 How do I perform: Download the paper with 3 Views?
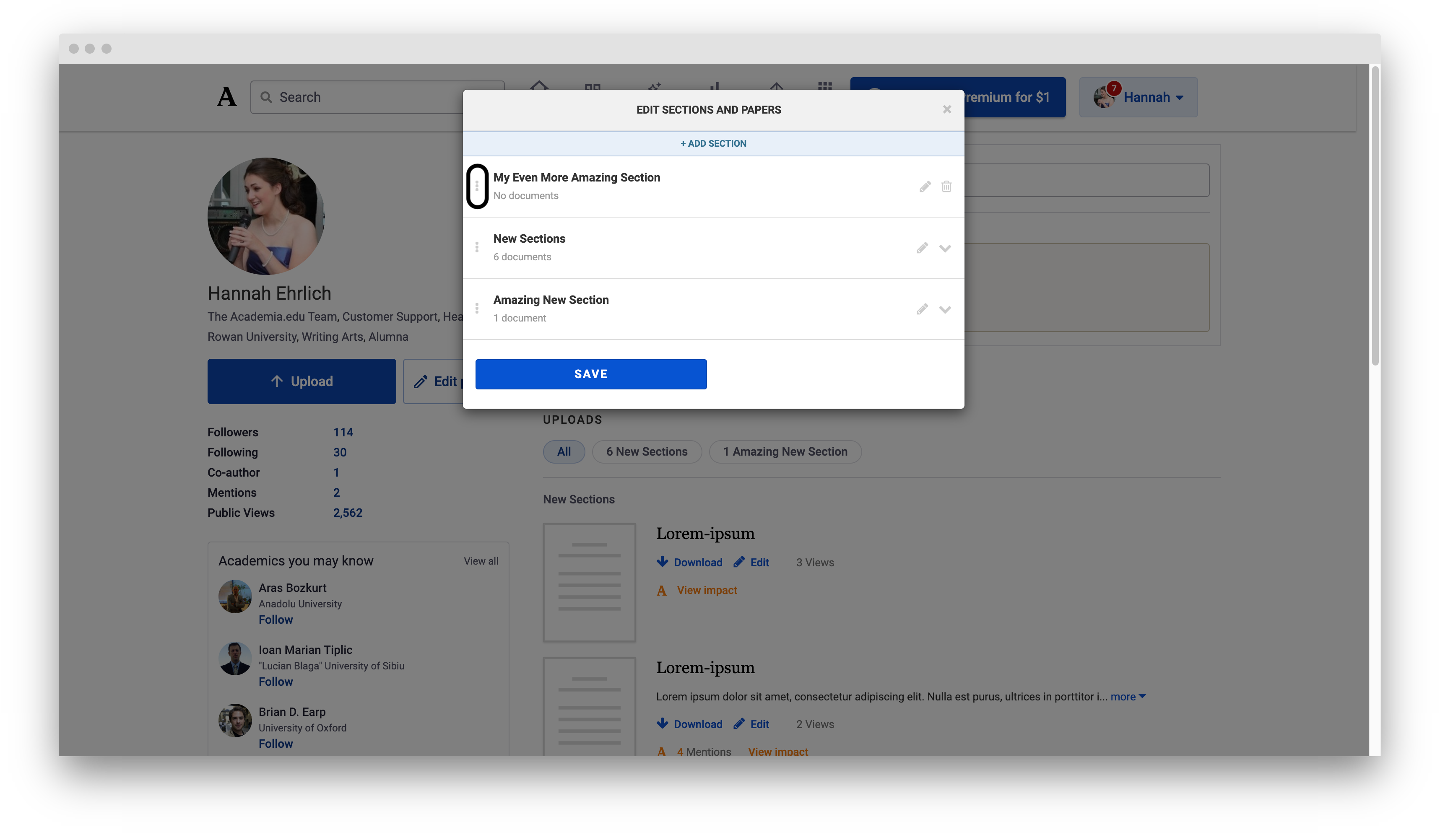tap(690, 563)
